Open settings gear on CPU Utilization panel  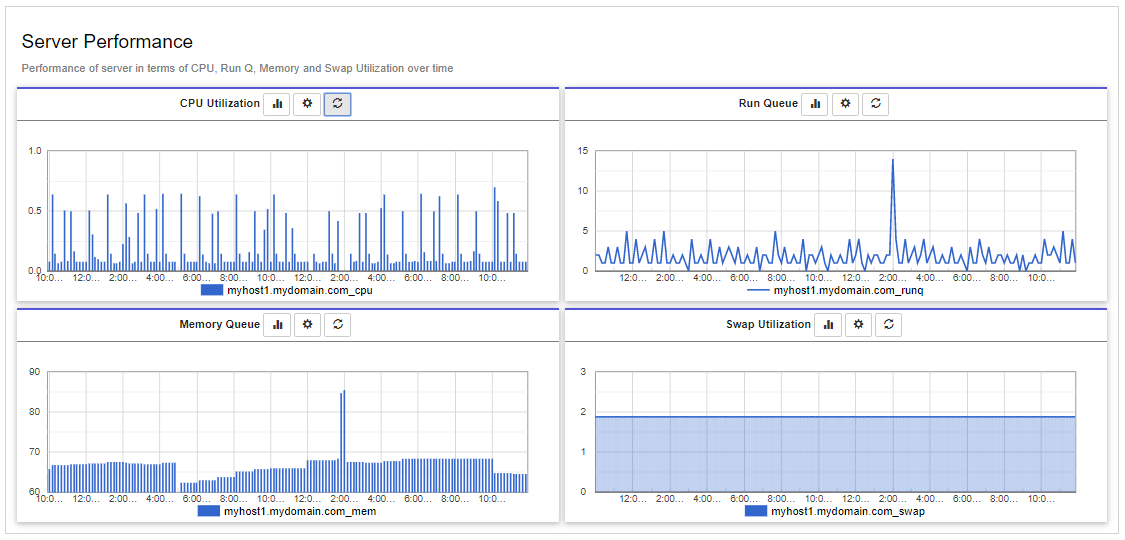pos(307,104)
